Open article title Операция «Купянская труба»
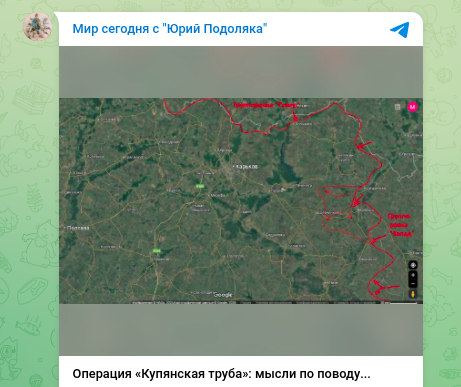The height and width of the screenshot is (387, 461). click(x=221, y=374)
